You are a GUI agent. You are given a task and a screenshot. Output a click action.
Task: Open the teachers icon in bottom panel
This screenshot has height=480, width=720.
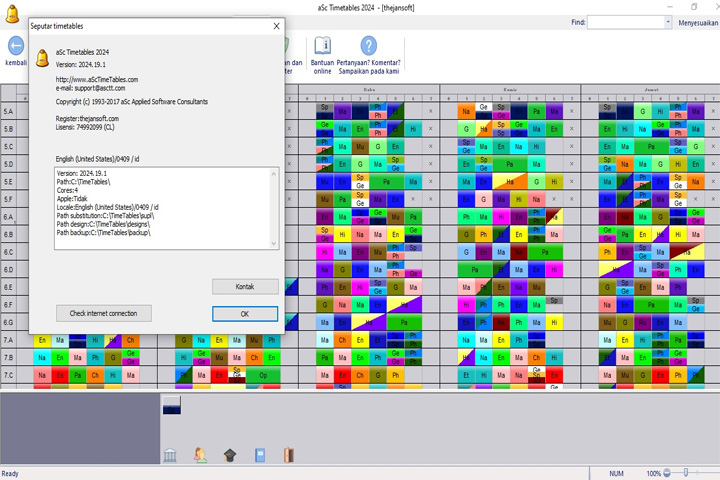[x=200, y=455]
